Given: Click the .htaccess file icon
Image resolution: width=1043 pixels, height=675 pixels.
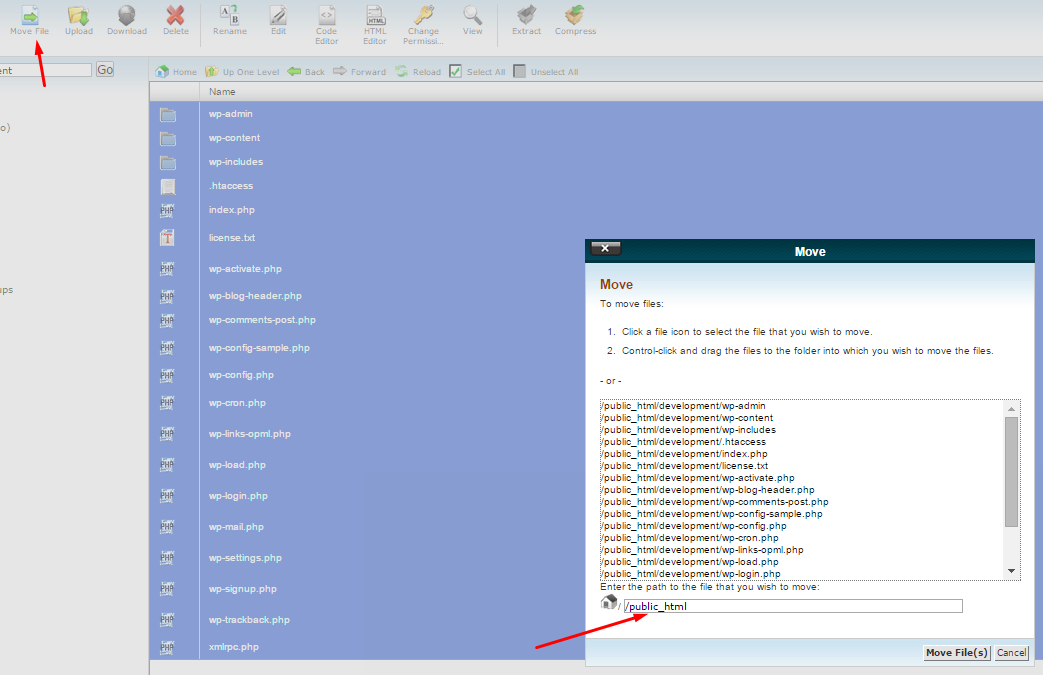Looking at the screenshot, I should click(168, 186).
